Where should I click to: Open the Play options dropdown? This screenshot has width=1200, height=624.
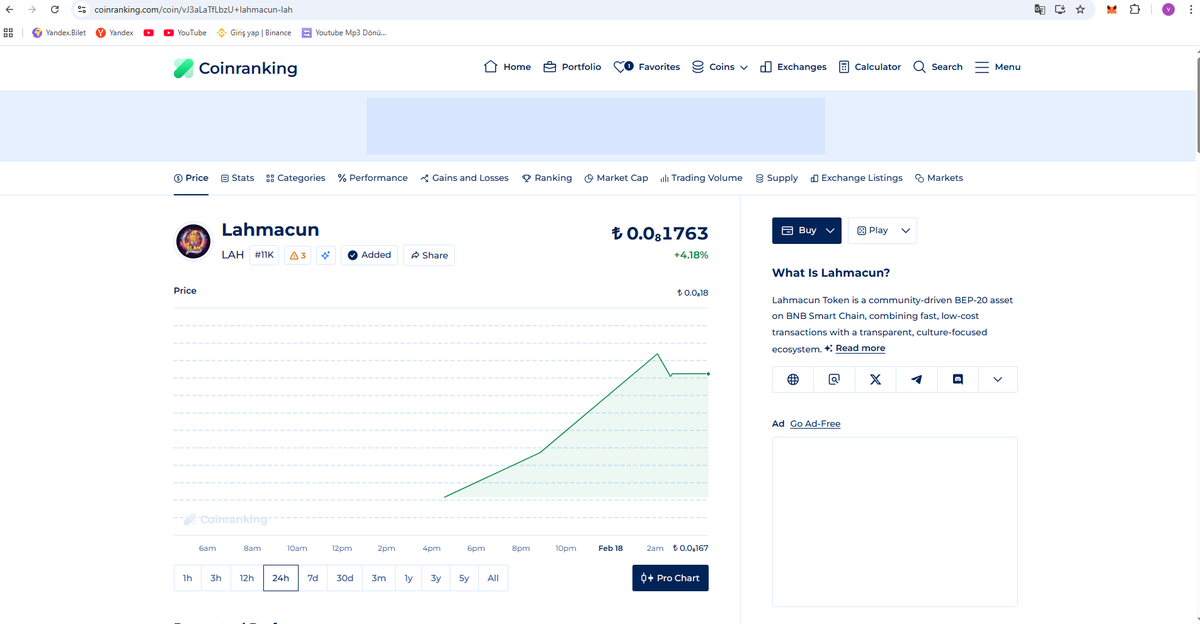(882, 230)
